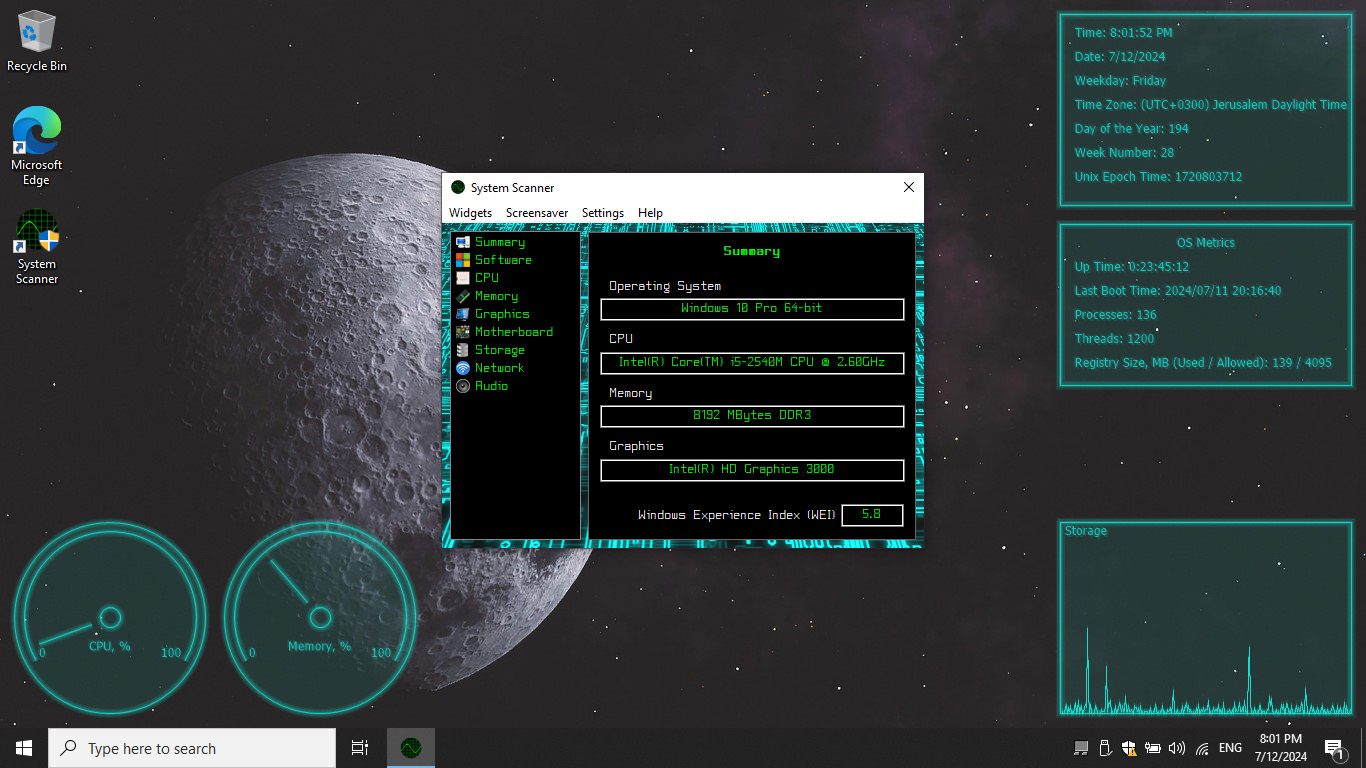The image size is (1366, 768).
Task: Open the Settings menu
Action: (x=602, y=213)
